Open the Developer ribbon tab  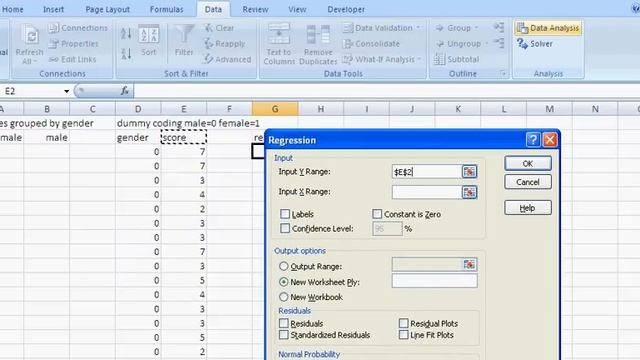[346, 9]
